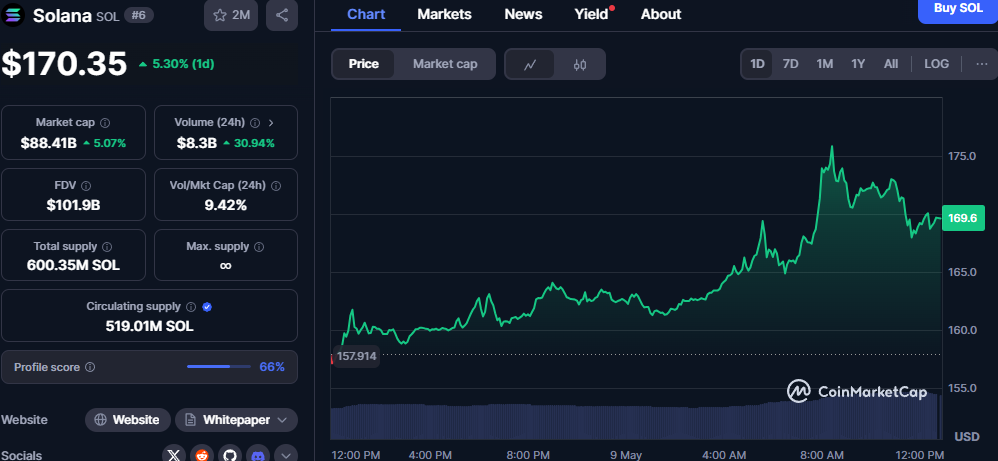
Task: Click Vol/Mkt Cap (24h) info icon
Action: tap(276, 186)
